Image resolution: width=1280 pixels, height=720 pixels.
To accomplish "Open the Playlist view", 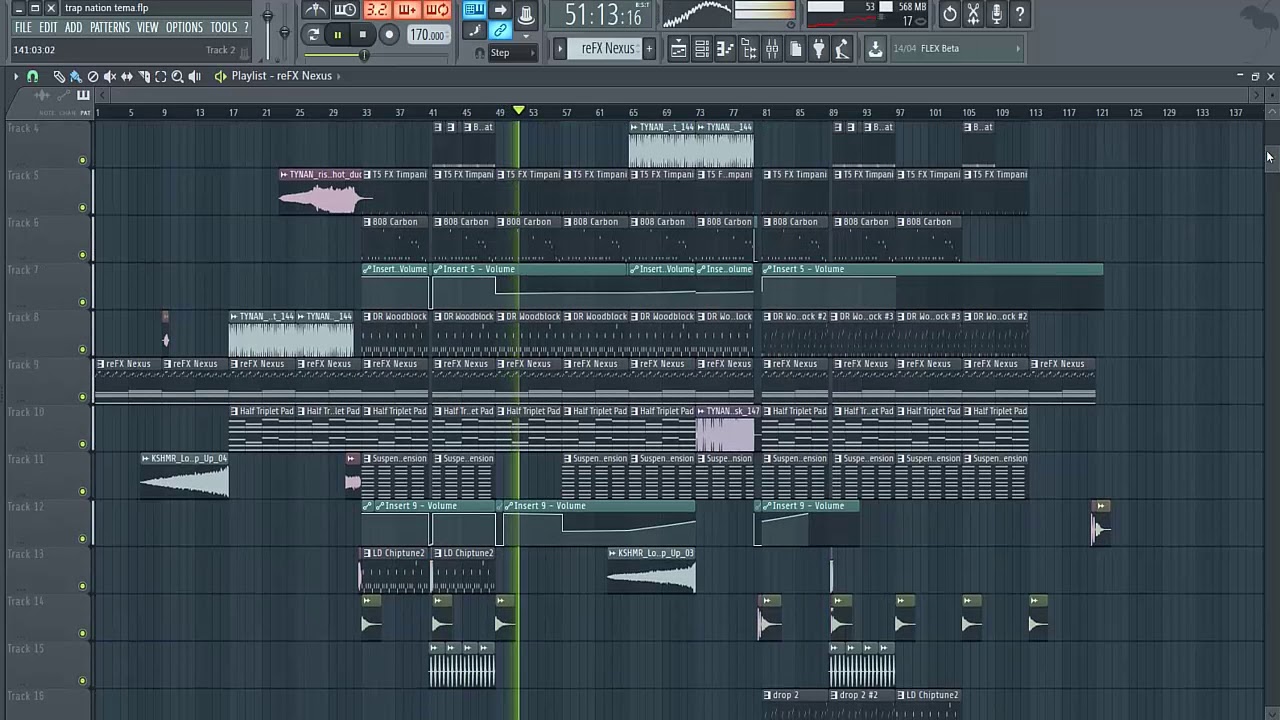I will click(x=678, y=49).
